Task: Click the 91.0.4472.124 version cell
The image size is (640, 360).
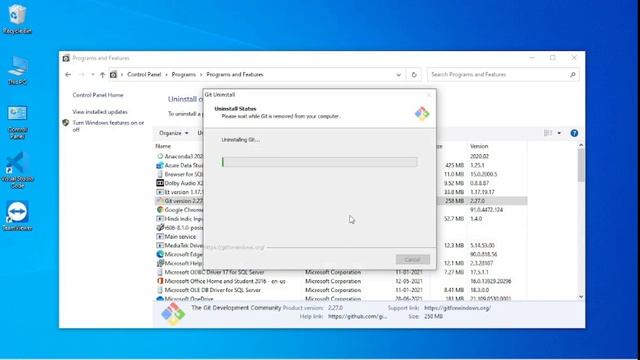Action: (x=486, y=210)
